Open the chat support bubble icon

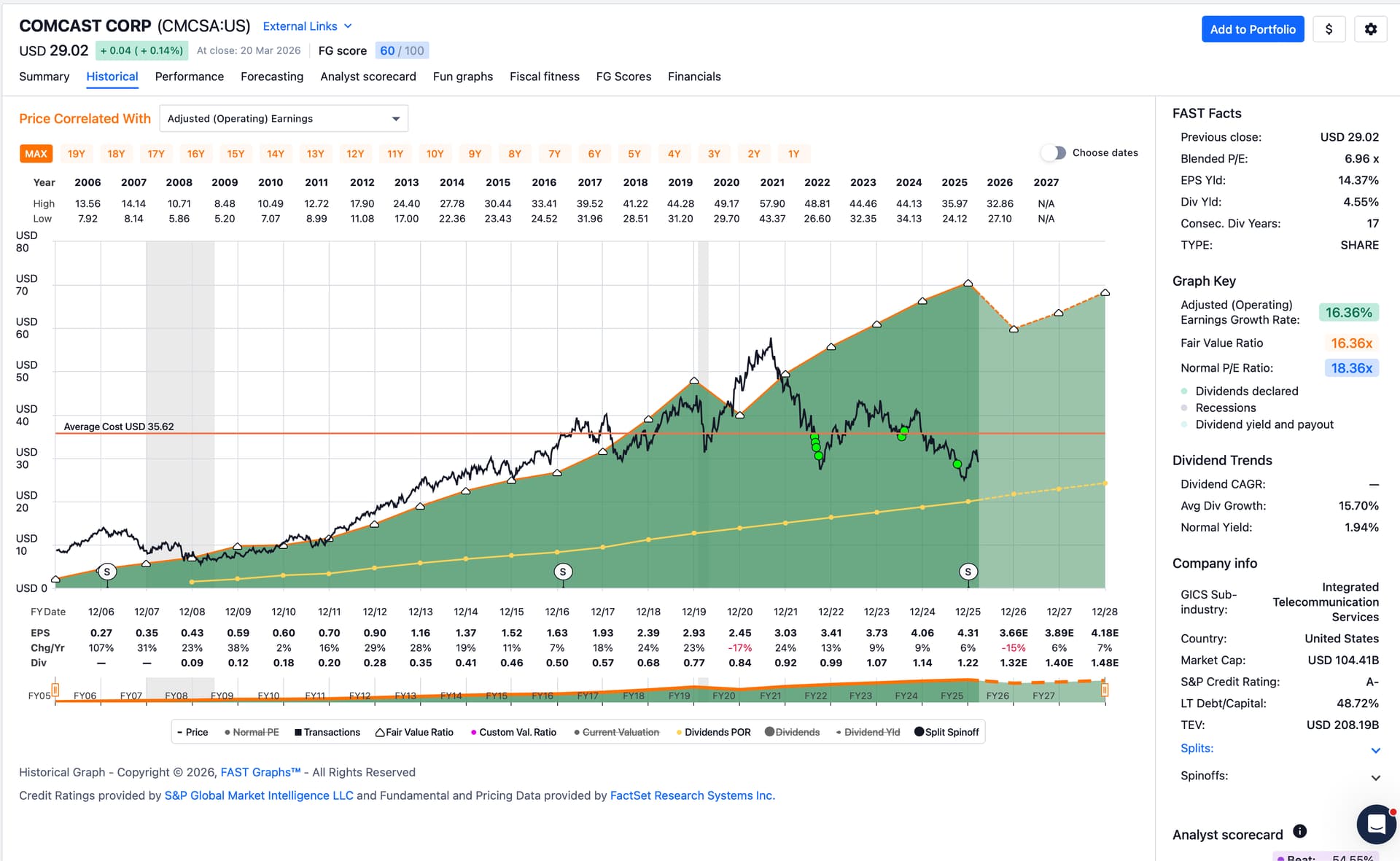(1376, 824)
